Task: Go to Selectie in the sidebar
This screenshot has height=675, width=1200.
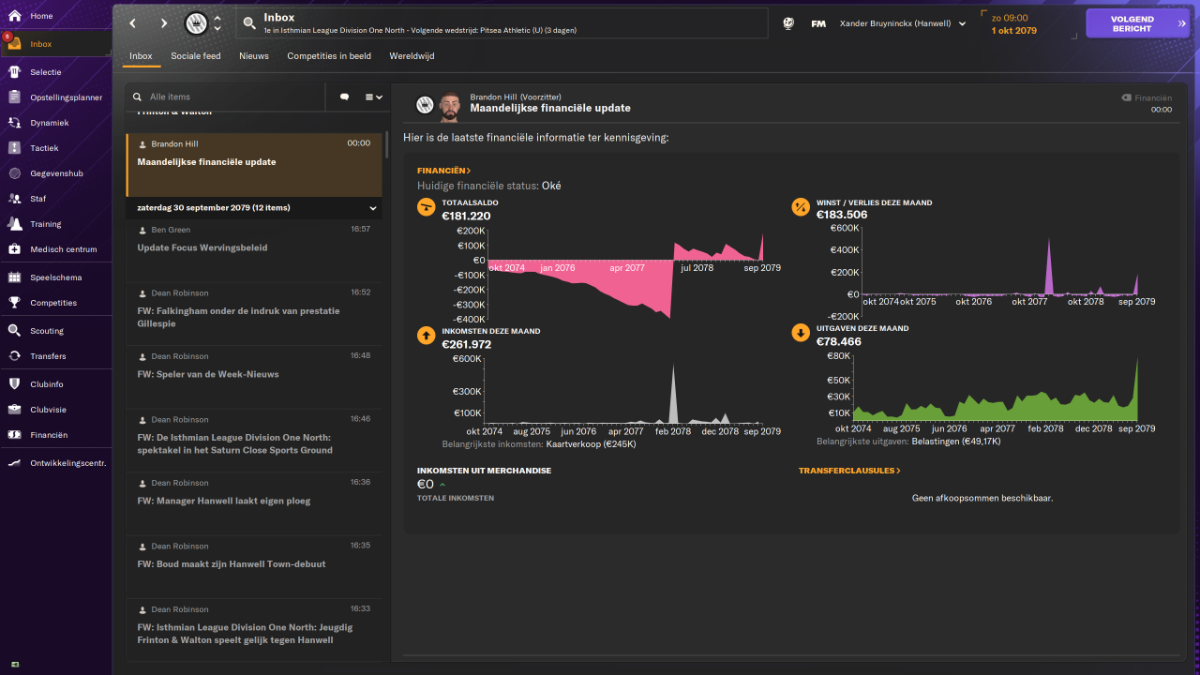Action: (x=56, y=72)
